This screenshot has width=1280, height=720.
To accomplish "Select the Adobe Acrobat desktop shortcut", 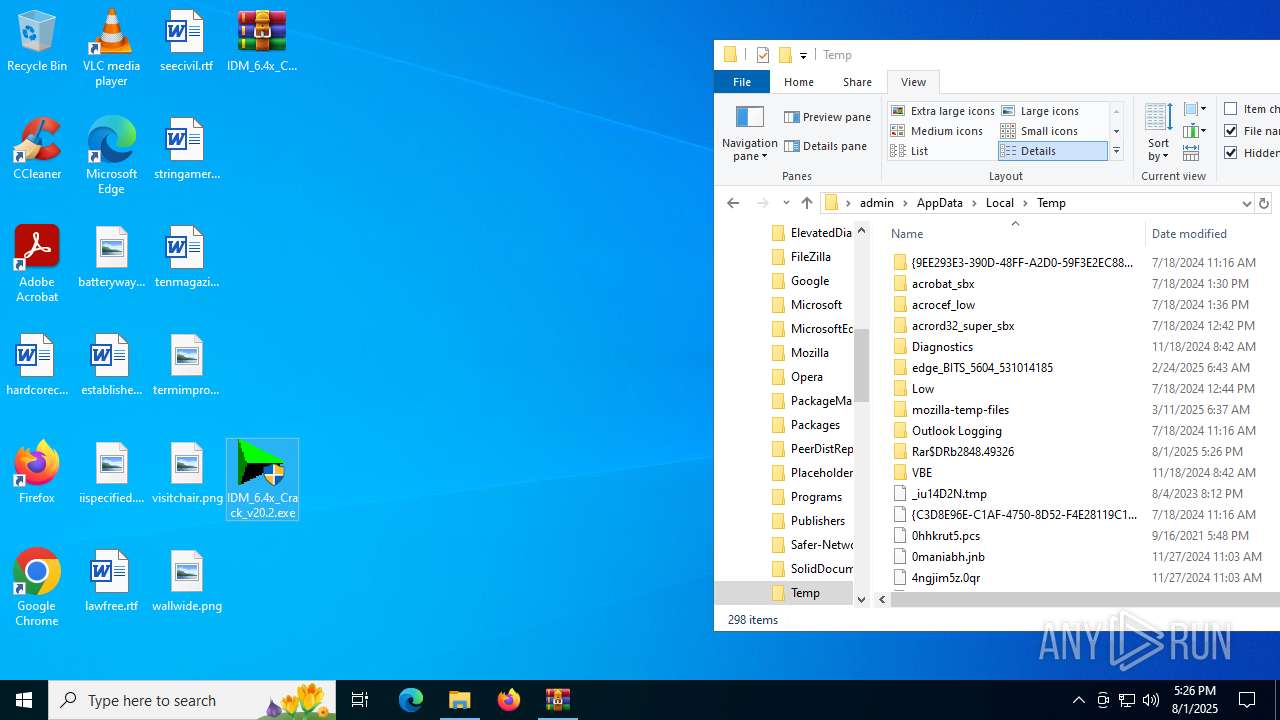I will 37,264.
